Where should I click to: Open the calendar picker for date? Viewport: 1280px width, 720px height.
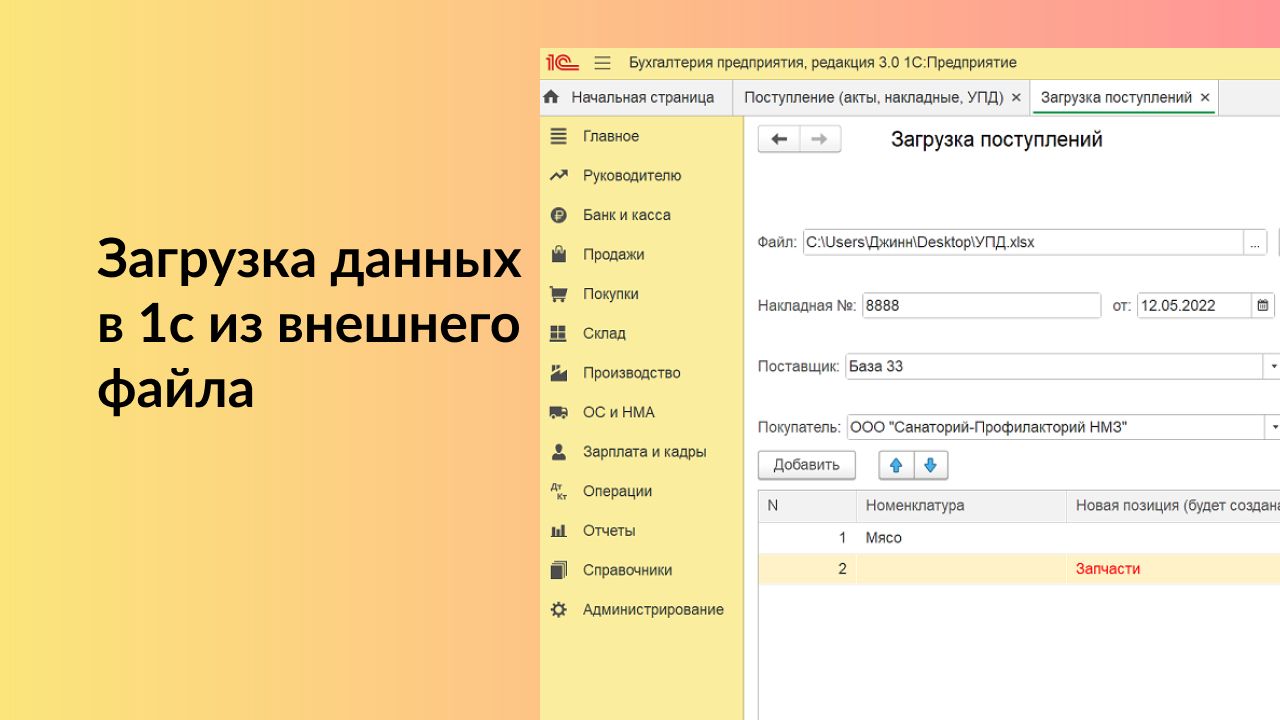pos(1263,305)
